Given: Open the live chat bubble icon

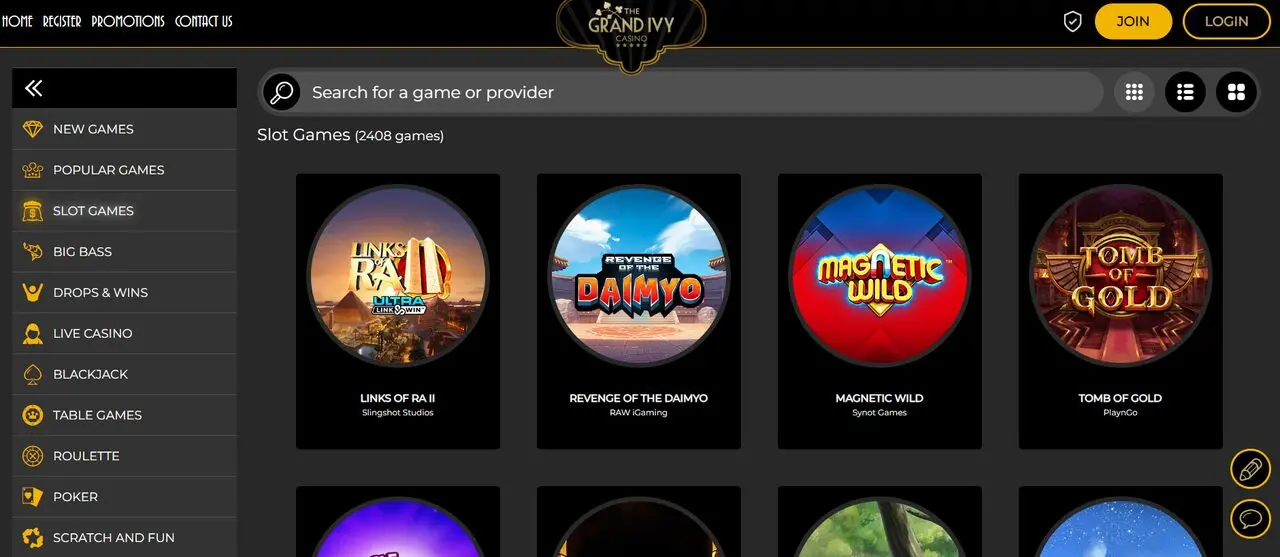Looking at the screenshot, I should 1250,519.
